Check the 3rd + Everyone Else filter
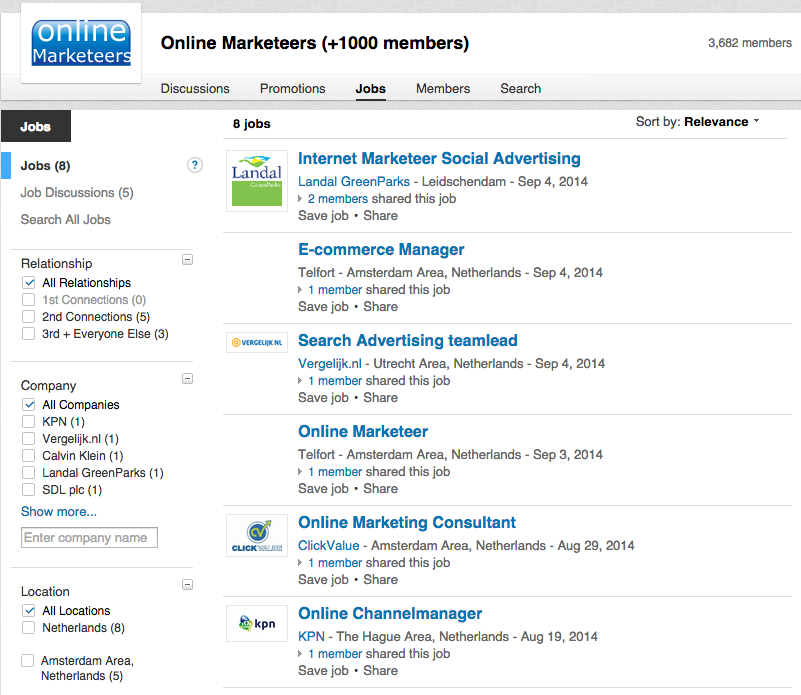This screenshot has height=695, width=801. (29, 334)
